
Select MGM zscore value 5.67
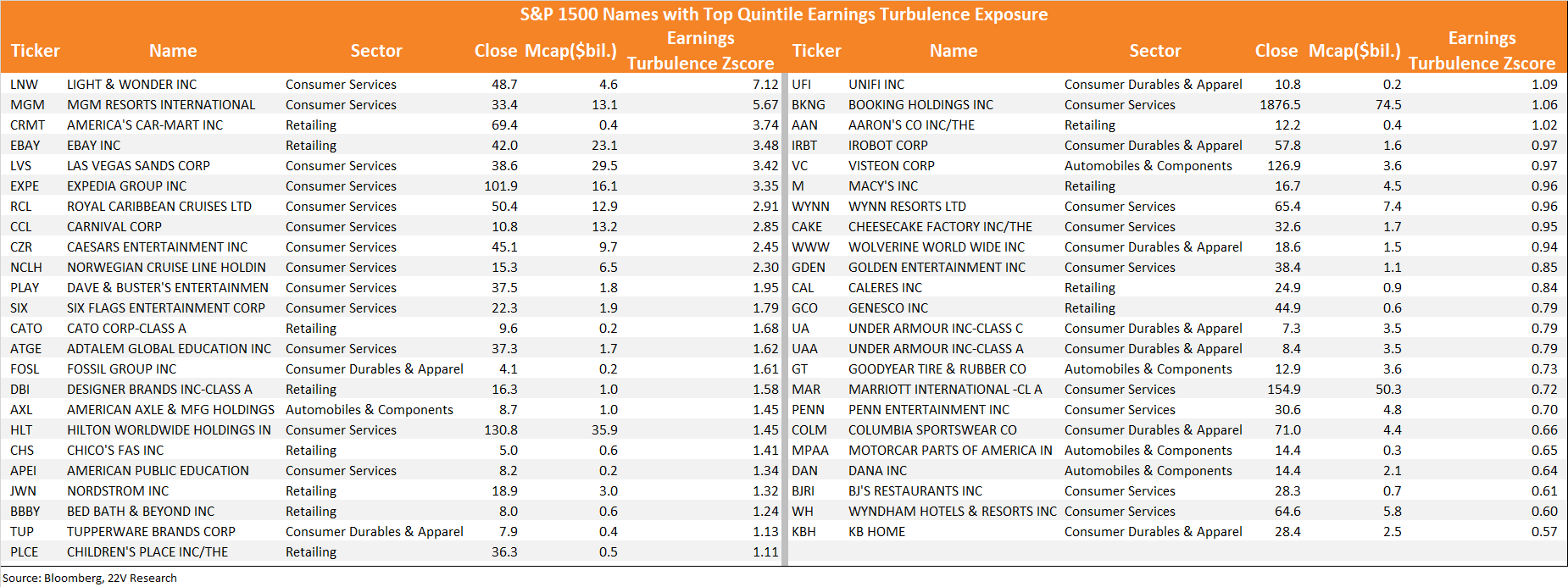765,105
